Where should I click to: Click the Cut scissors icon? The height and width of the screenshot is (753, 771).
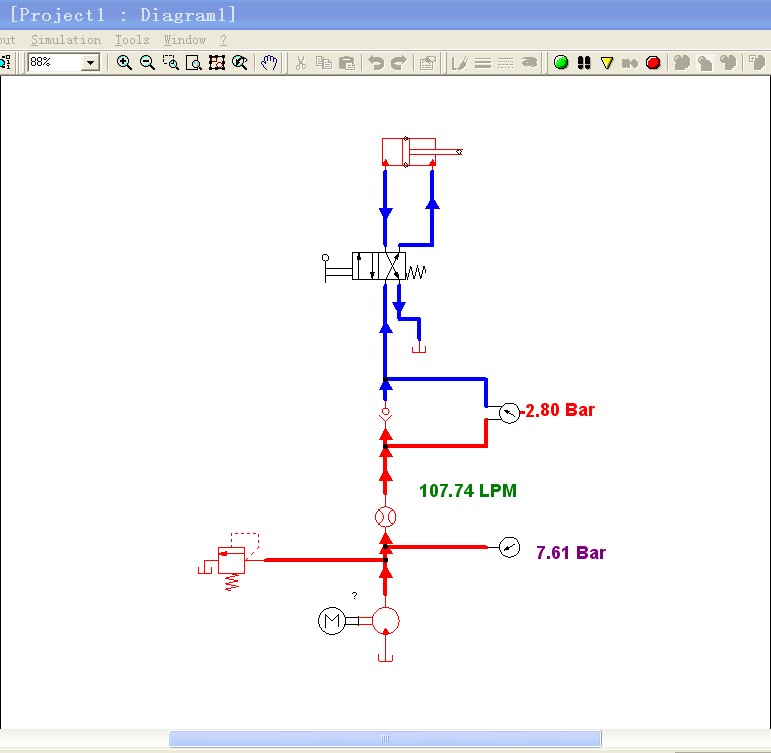(x=301, y=62)
